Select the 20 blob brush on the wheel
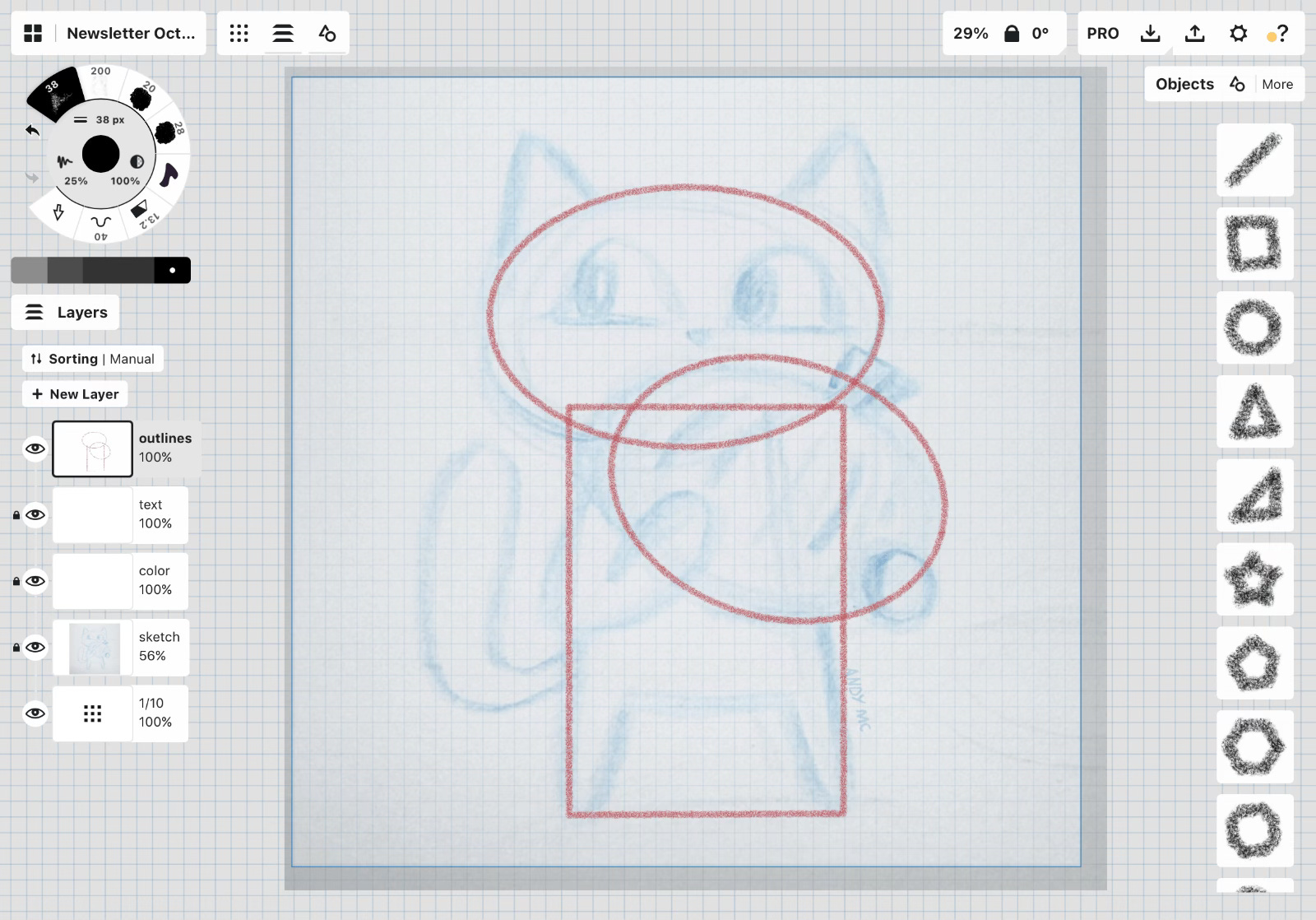This screenshot has height=920, width=1316. coord(141,98)
